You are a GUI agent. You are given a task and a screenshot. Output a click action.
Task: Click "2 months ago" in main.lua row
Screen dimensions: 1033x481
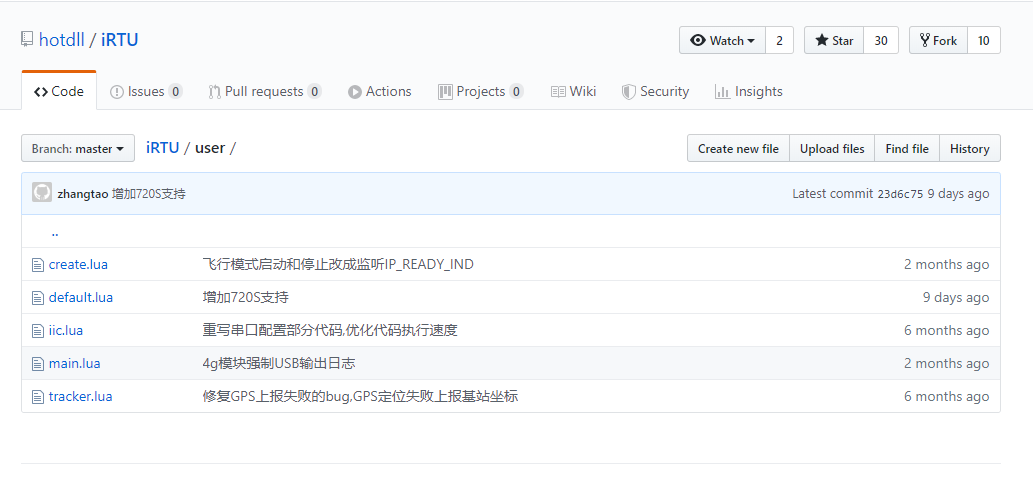947,364
